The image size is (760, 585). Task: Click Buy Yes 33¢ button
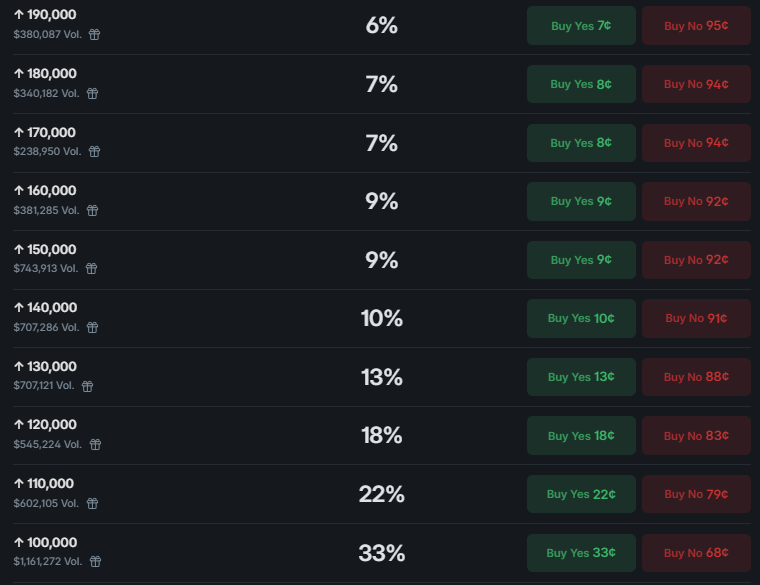(x=581, y=553)
